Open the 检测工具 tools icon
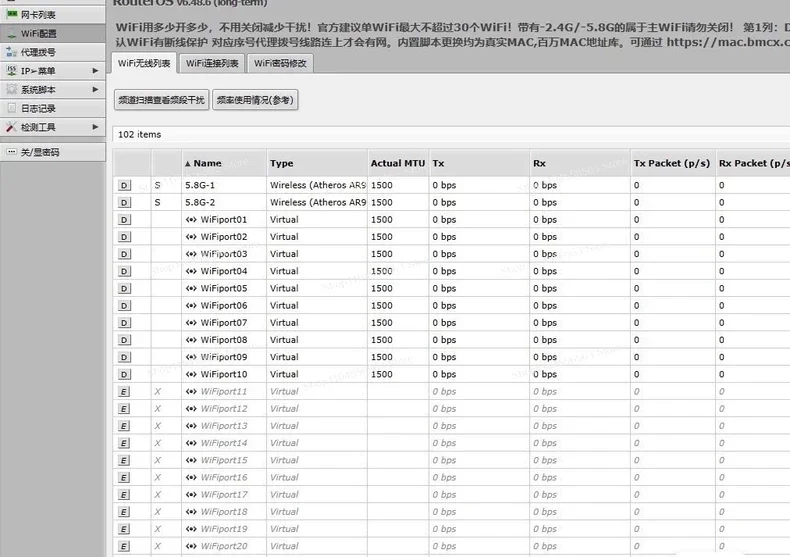 click(x=12, y=127)
